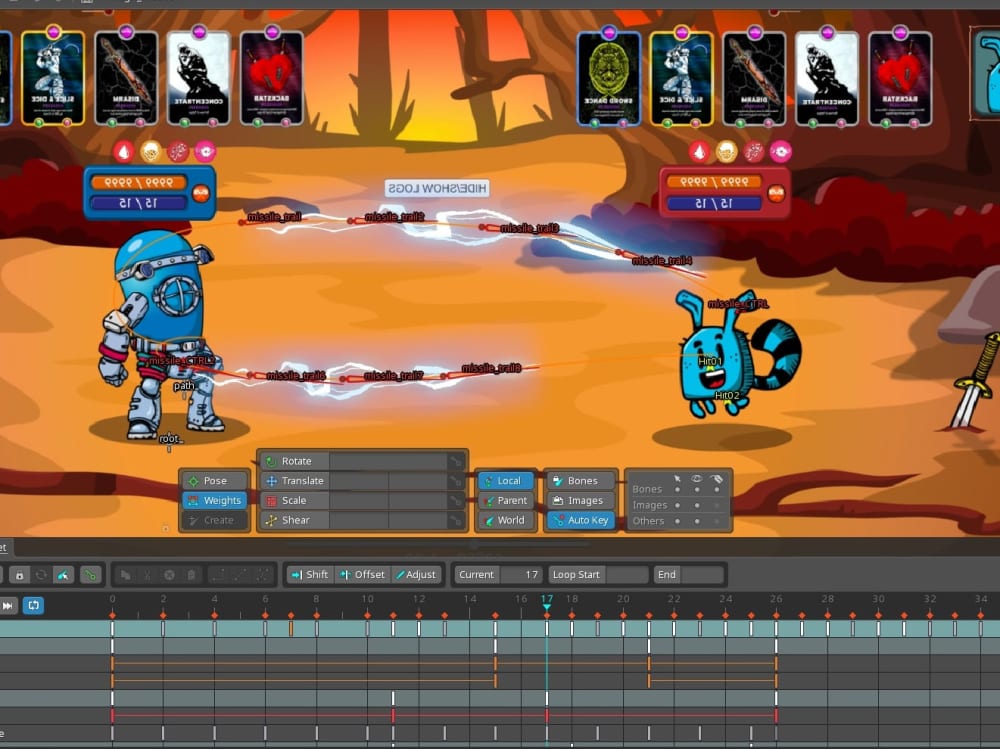This screenshot has height=749, width=1000.
Task: Select the Hit02 bone label
Action: click(726, 396)
